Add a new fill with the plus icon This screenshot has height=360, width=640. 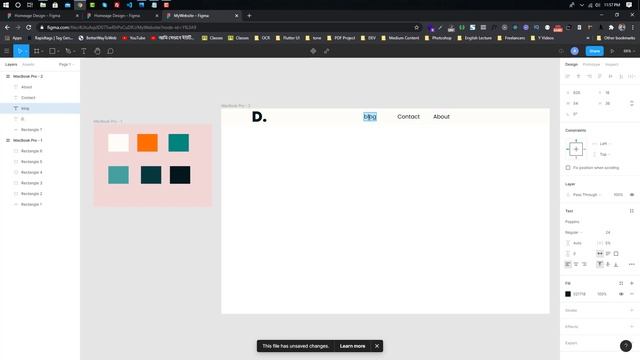coord(631,283)
